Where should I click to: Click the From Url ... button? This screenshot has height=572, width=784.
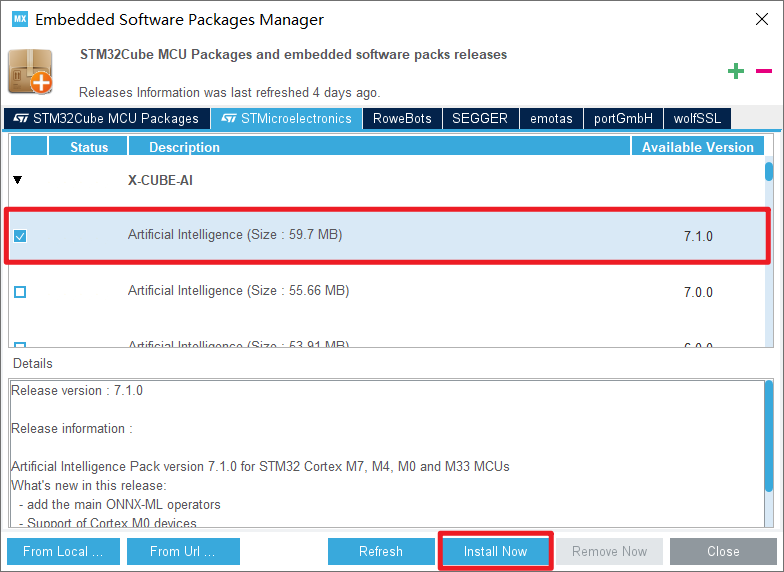click(184, 551)
